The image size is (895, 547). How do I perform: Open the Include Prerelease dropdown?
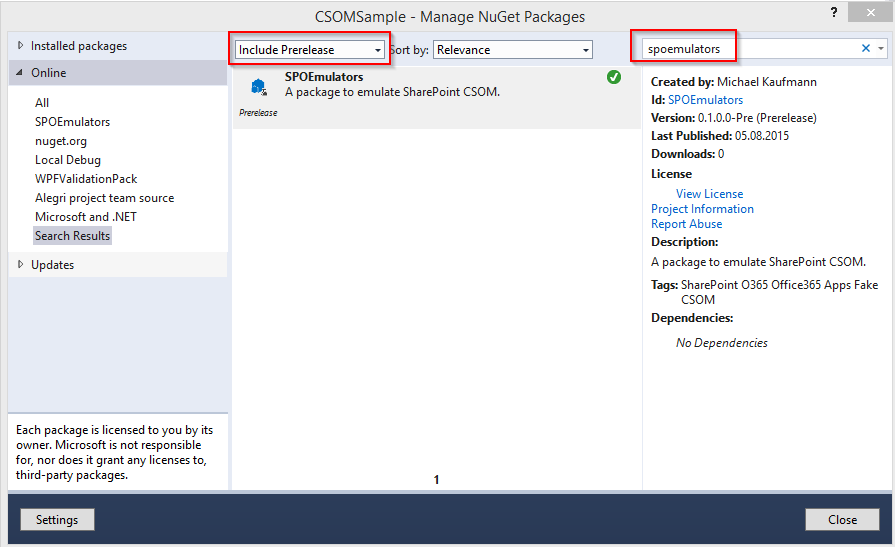coord(310,50)
